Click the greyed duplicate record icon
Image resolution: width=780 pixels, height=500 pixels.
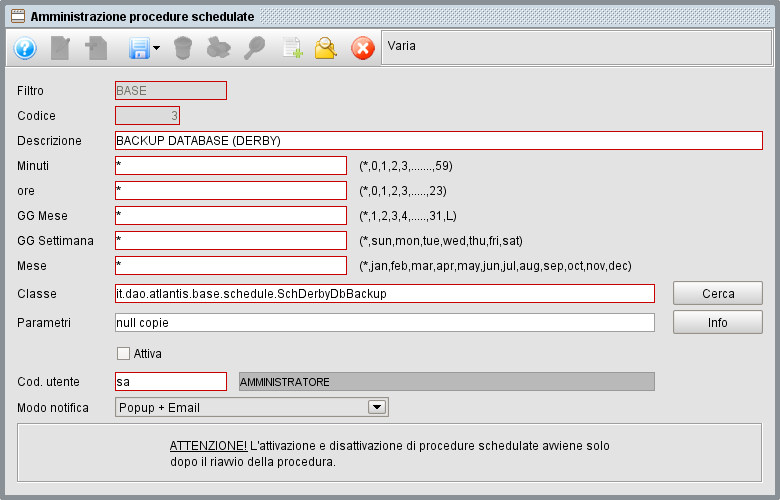click(x=96, y=47)
